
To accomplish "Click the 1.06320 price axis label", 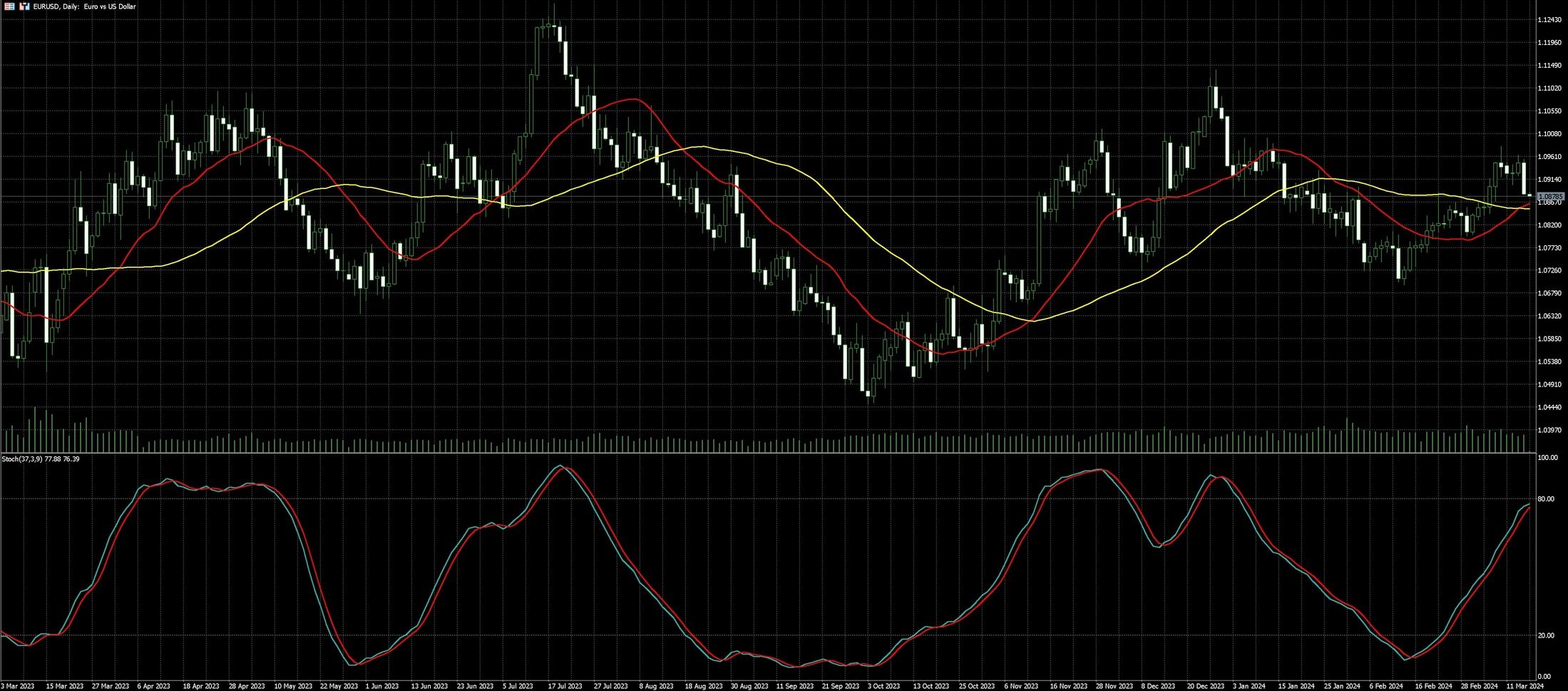I will coord(1550,316).
